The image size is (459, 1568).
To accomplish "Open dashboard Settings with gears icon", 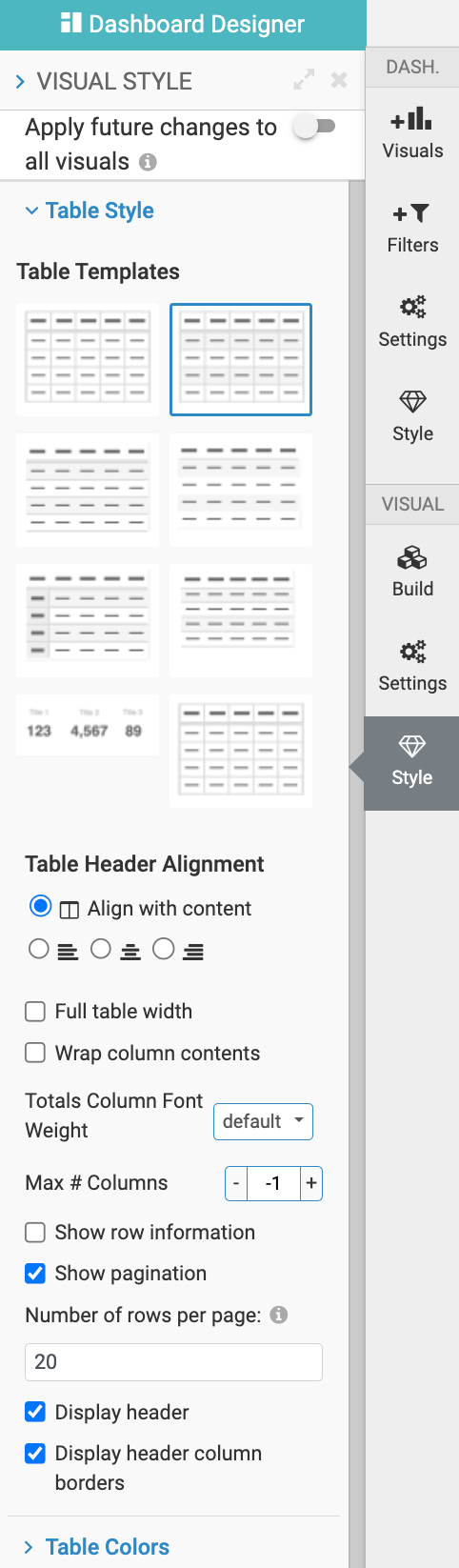I will (x=412, y=323).
